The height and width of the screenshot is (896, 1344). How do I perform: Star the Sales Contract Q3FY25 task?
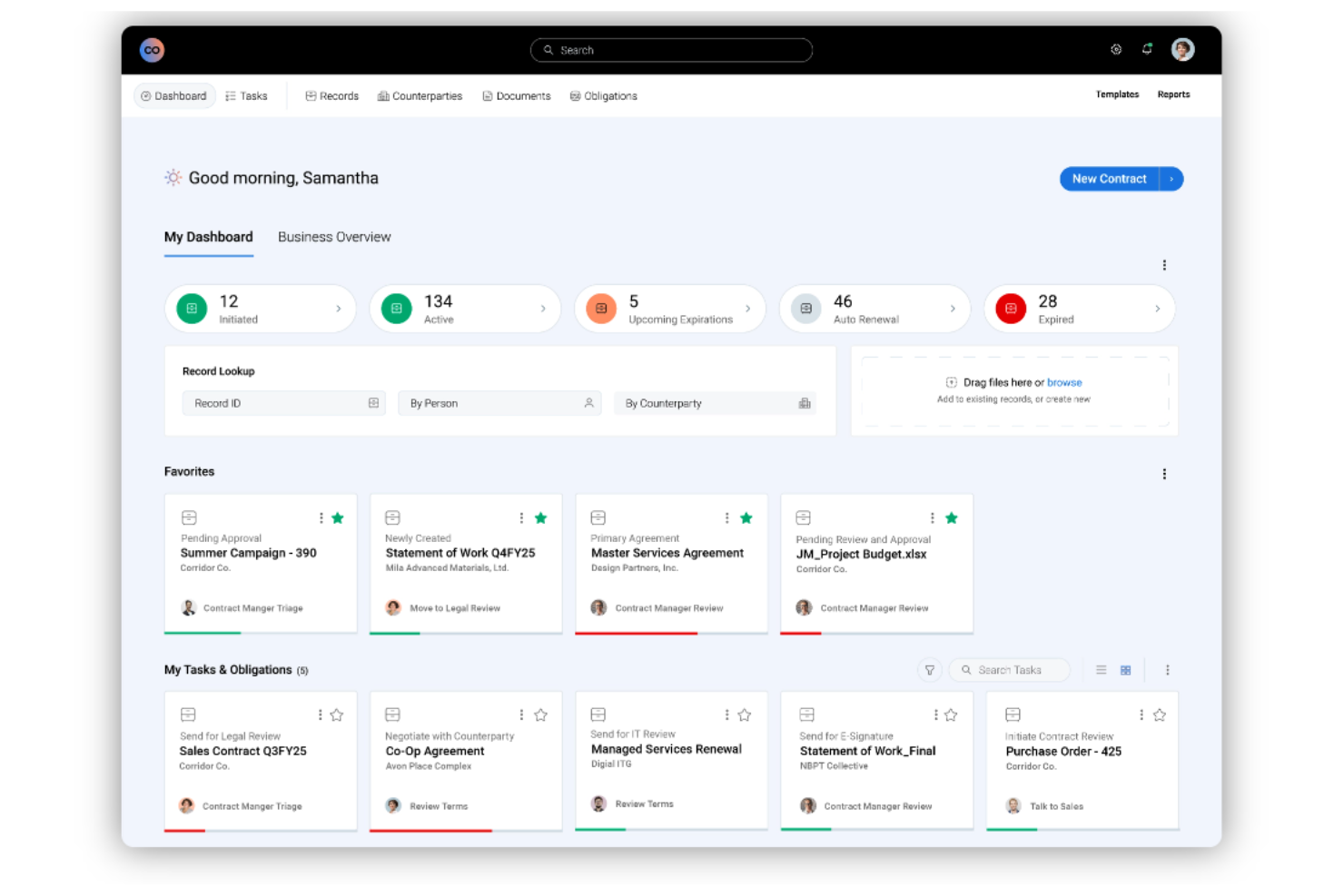337,715
